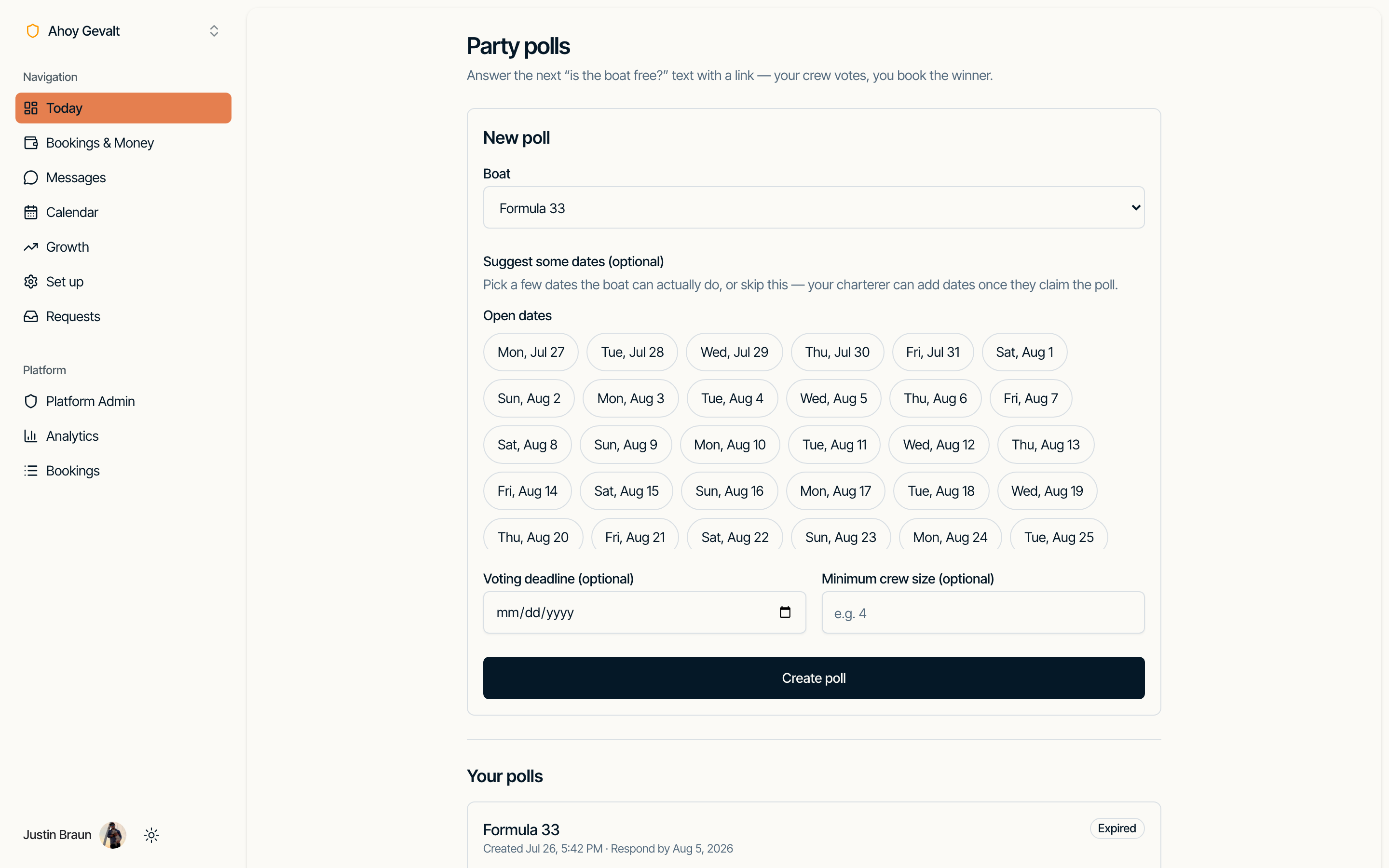Open the Boat dropdown showing Formula 33
Screen dimensions: 1389x868
point(814,208)
